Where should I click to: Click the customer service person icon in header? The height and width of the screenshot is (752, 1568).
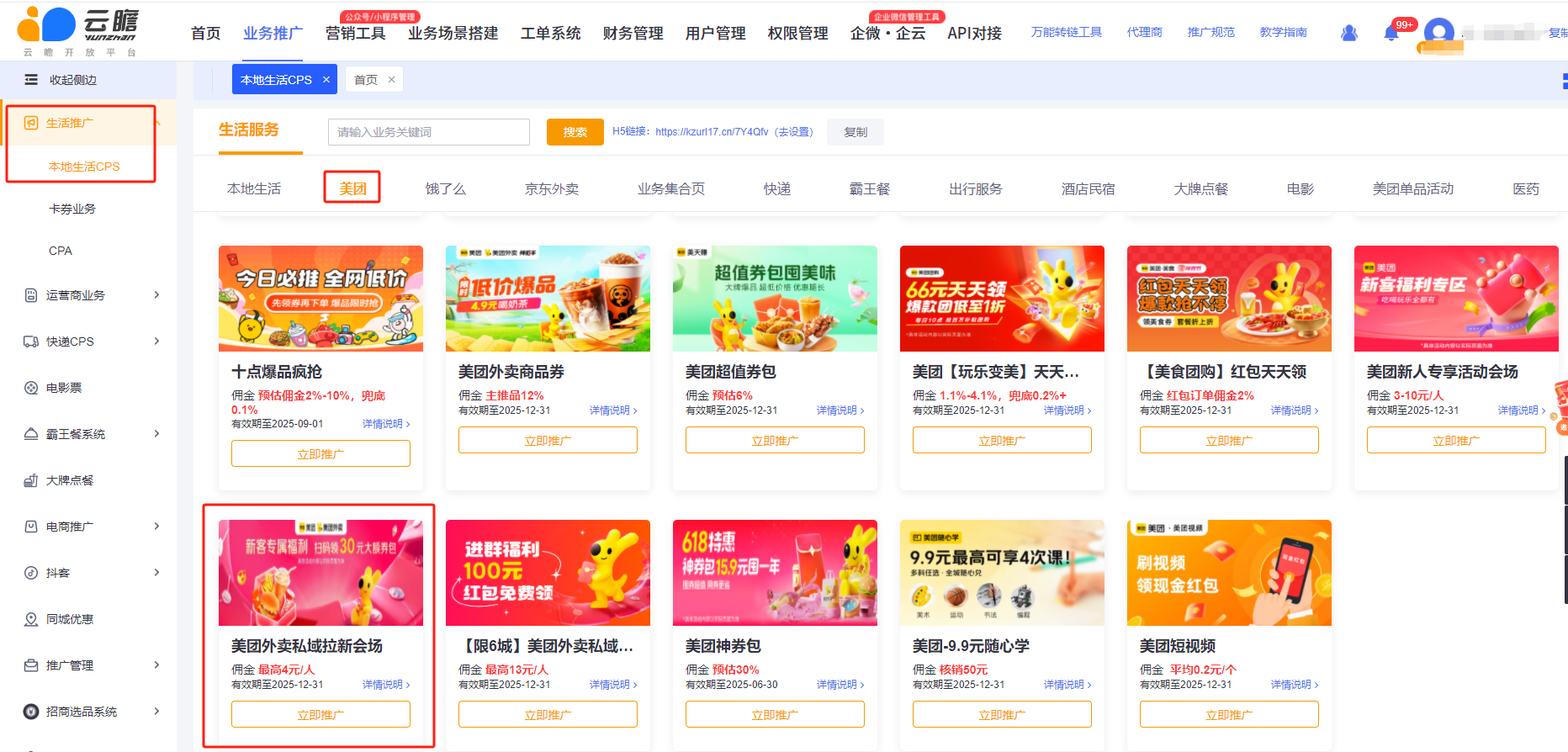(x=1349, y=33)
